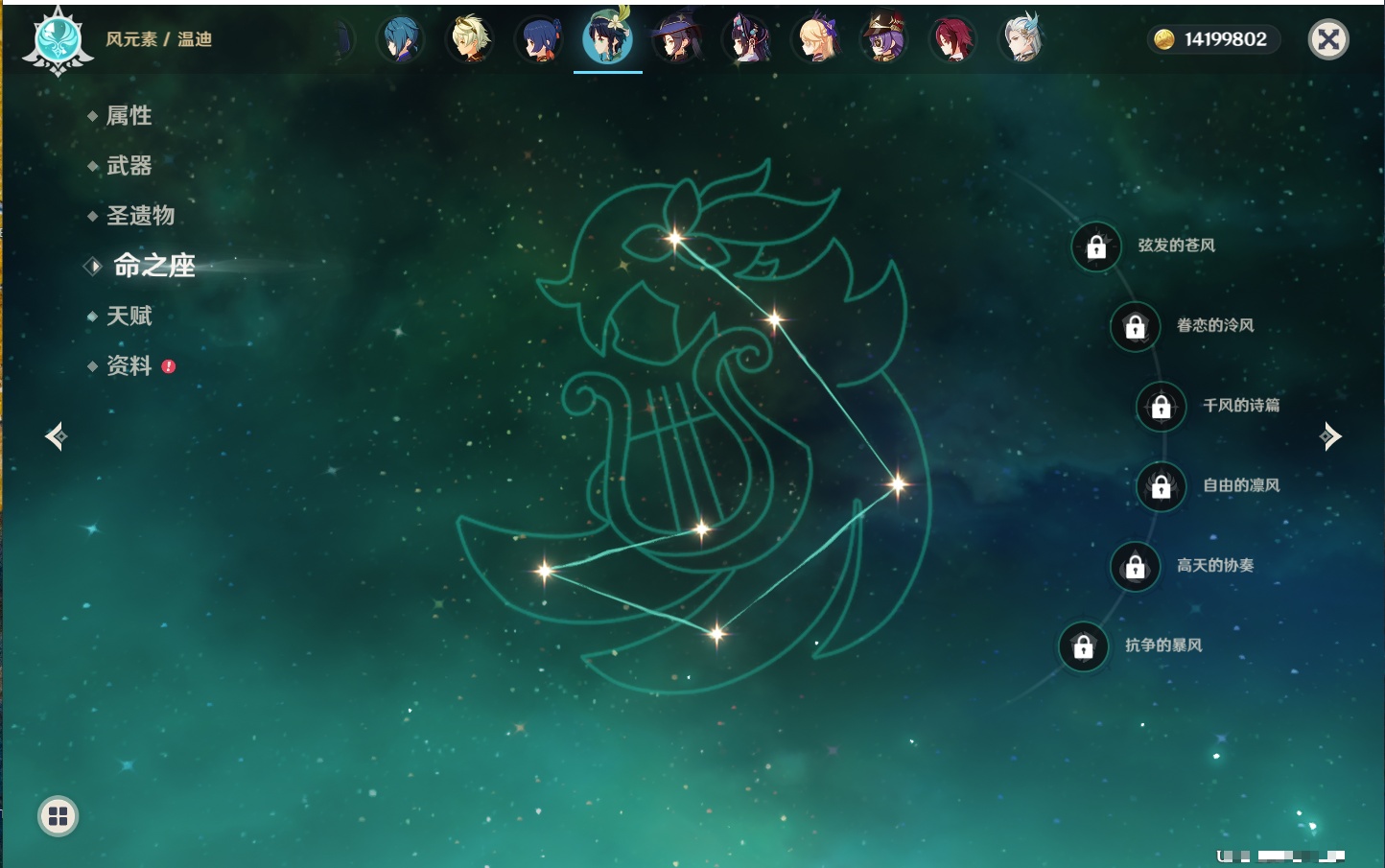Click the lock icon for 眷恋的泠风
Image resolution: width=1385 pixels, height=868 pixels.
(1136, 327)
